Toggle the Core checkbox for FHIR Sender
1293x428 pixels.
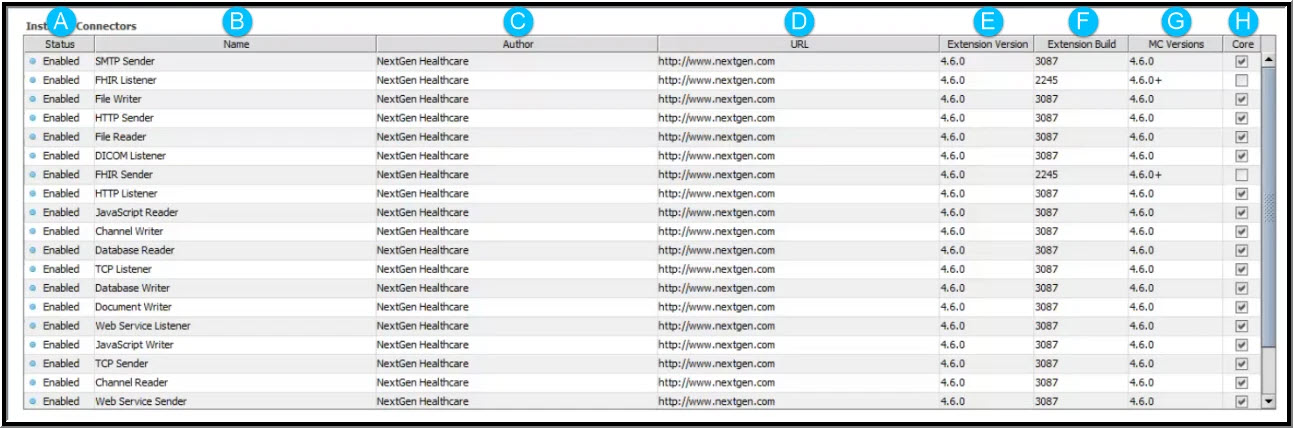coord(1241,175)
